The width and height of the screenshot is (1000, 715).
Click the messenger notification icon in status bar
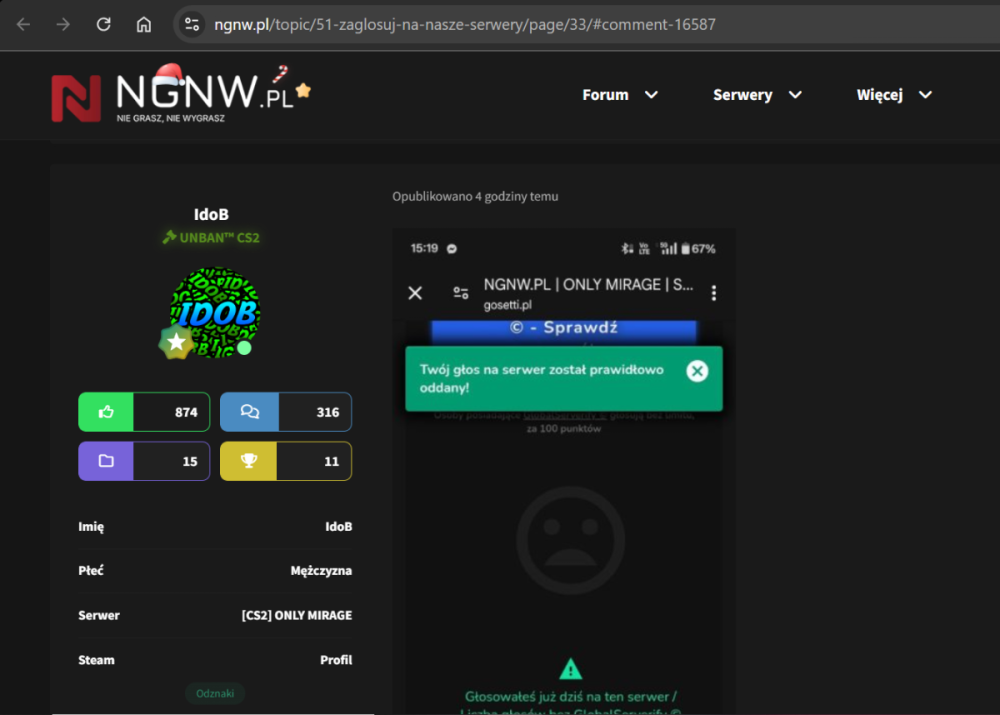click(452, 249)
